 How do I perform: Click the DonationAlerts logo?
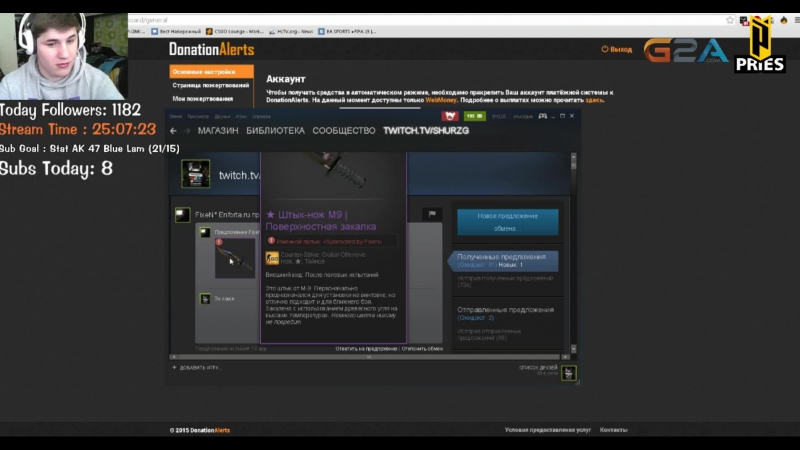211,49
